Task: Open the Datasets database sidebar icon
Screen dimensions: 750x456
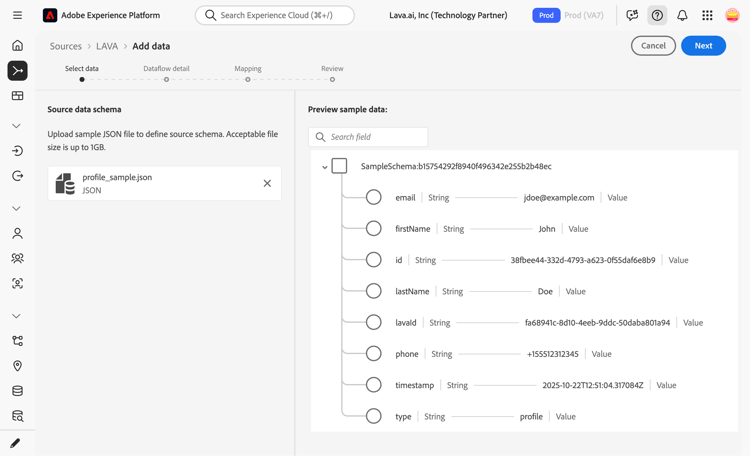Action: click(x=17, y=391)
